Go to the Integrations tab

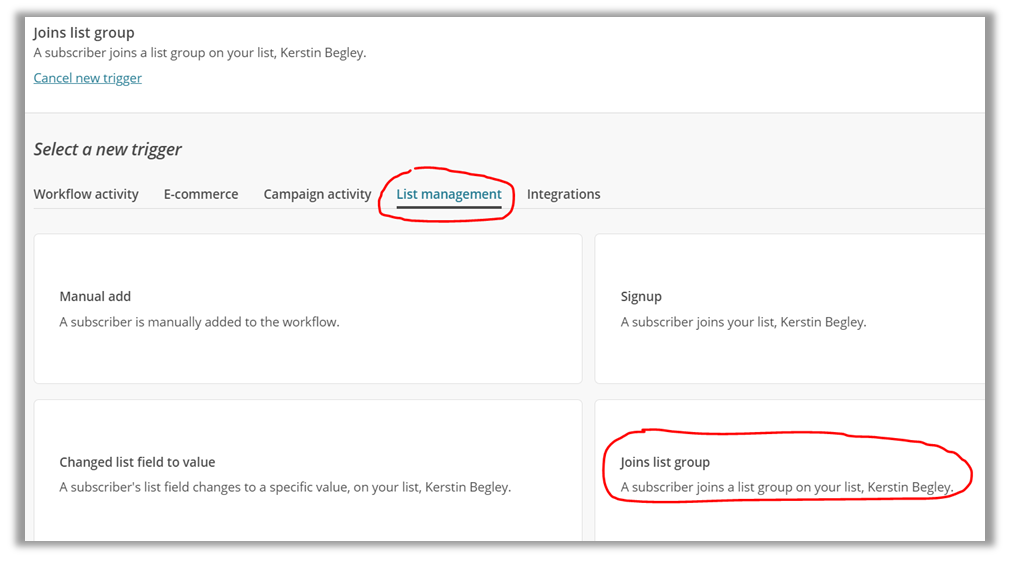tap(564, 194)
